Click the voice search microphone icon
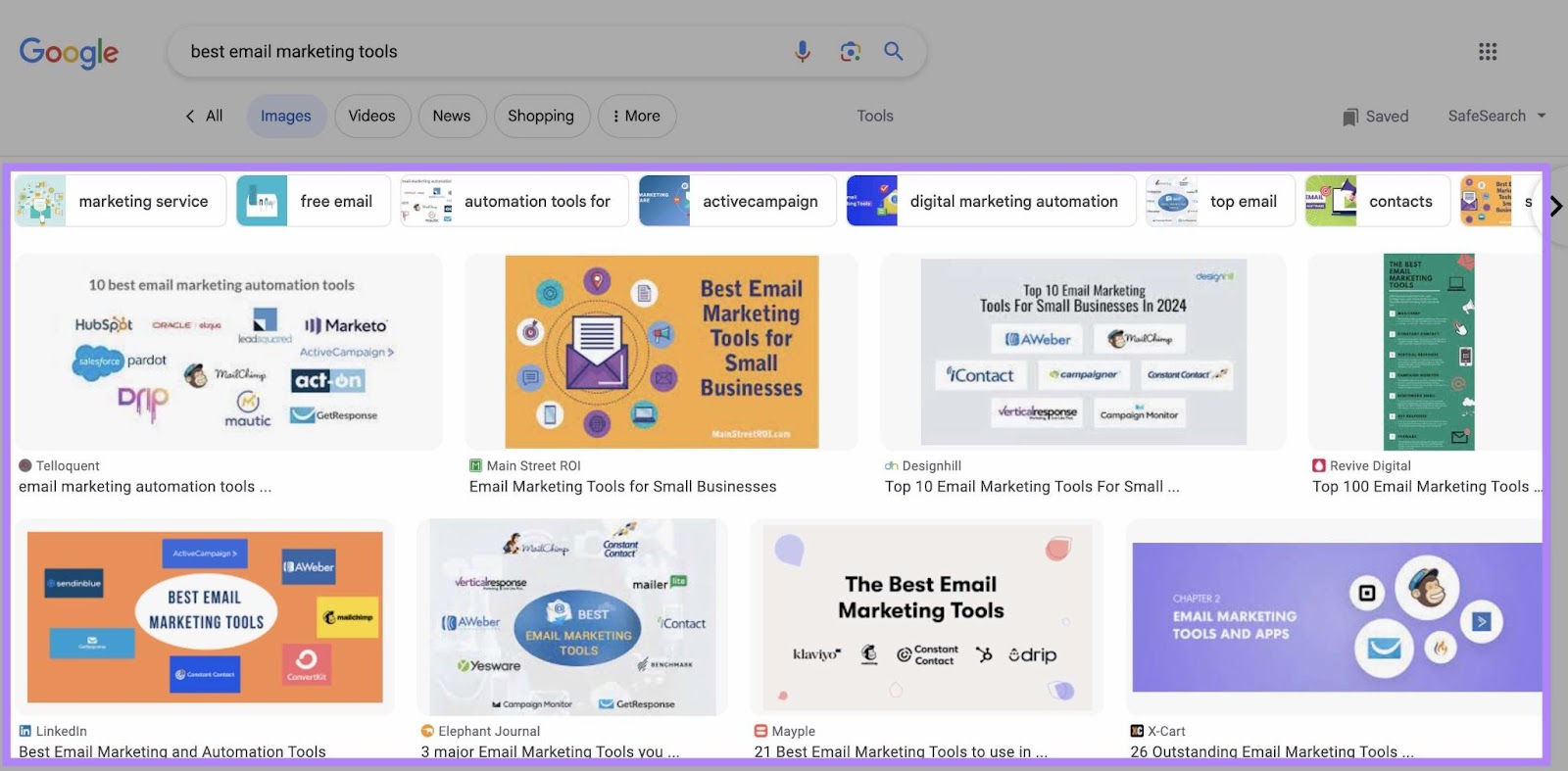 [802, 51]
